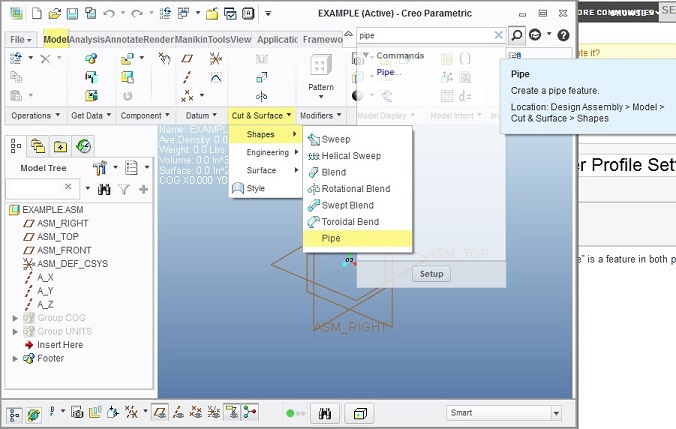Viewport: 676px width, 429px height.
Task: Click the Sketch curve icon in the Datum group
Action: [x=216, y=77]
